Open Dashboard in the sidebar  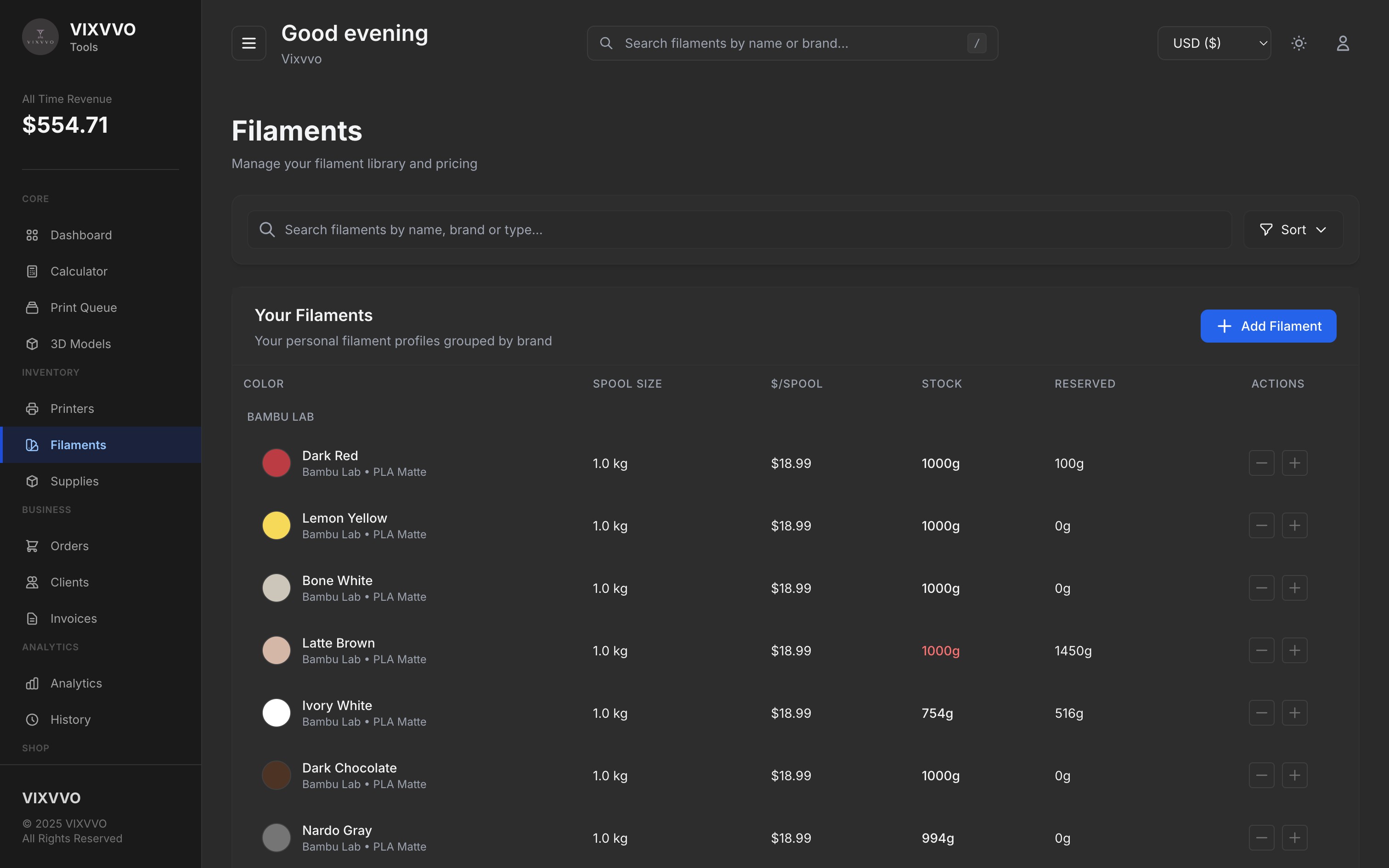tap(81, 235)
